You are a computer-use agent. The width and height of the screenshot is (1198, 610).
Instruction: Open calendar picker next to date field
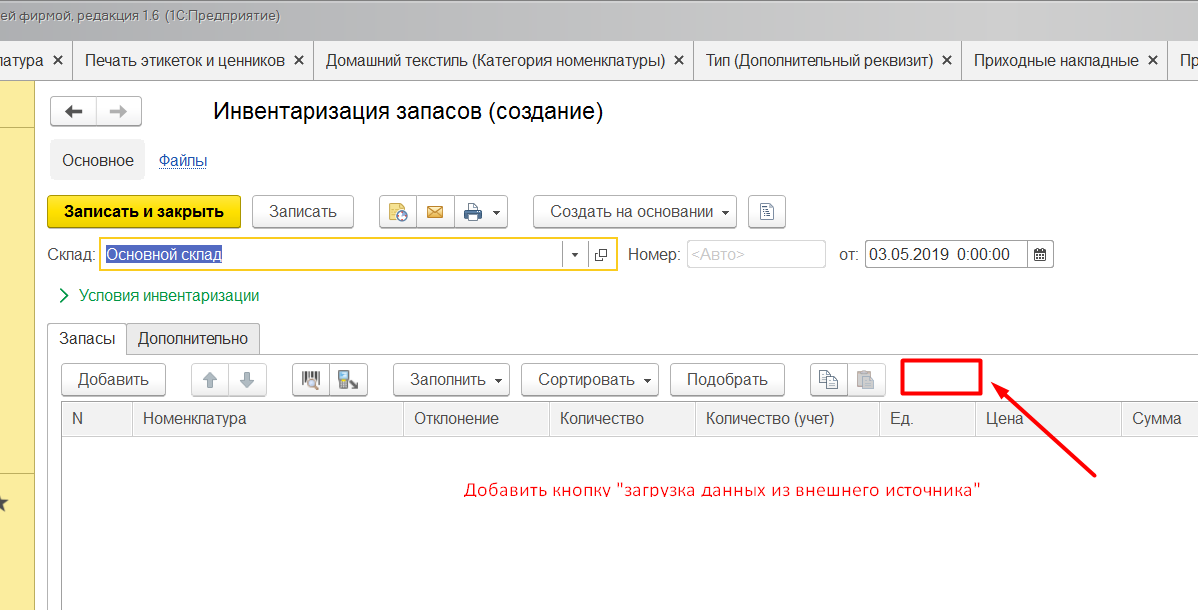(x=1040, y=255)
